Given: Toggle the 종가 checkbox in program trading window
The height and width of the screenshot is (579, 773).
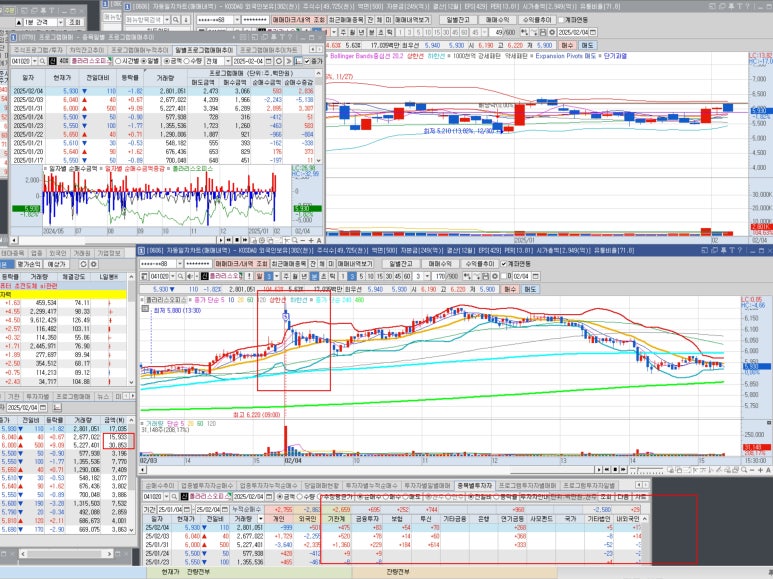Looking at the screenshot, I should click(x=307, y=61).
